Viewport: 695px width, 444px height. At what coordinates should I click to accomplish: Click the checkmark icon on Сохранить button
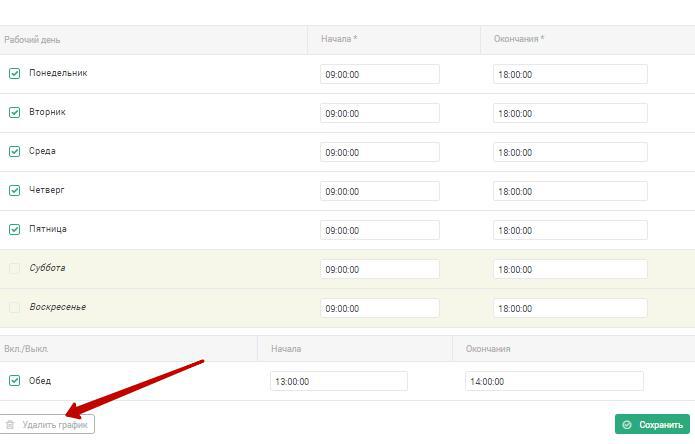point(627,425)
